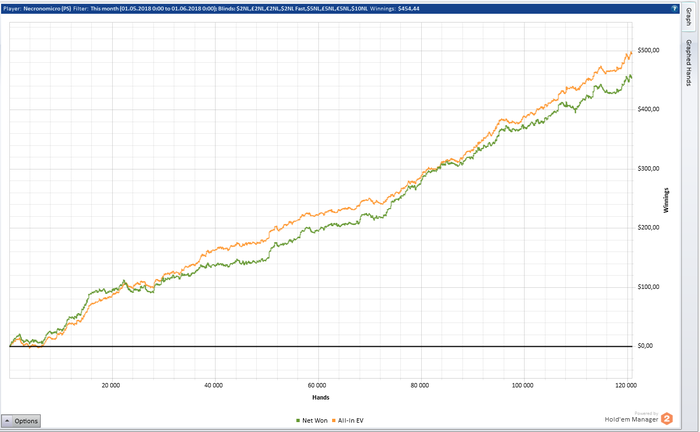The height and width of the screenshot is (432, 700).
Task: Click the 80 000 hands axis label
Action: 420,386
